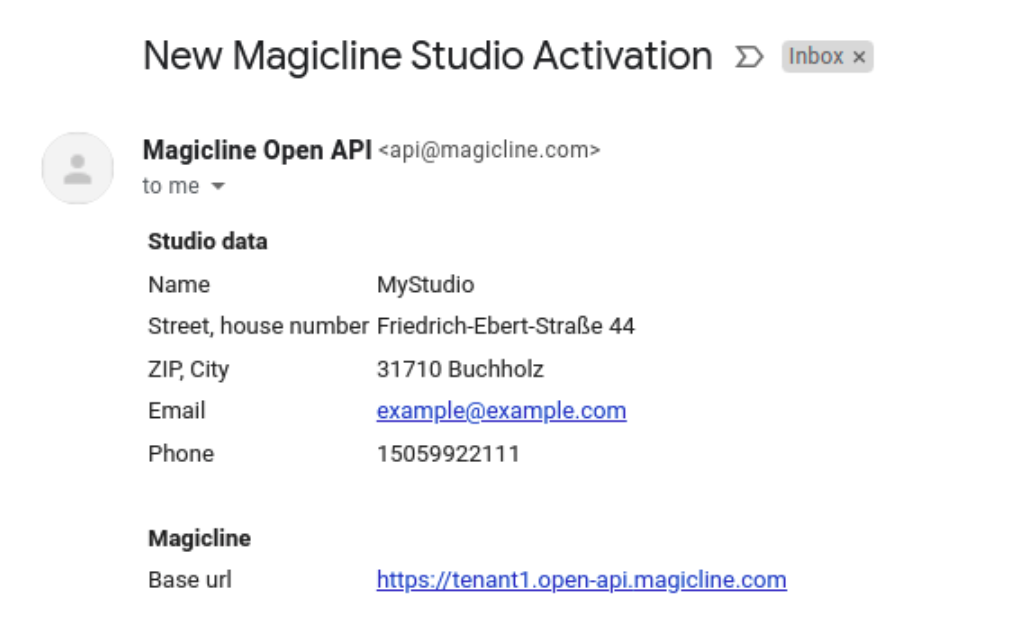The width and height of the screenshot is (1020, 632).
Task: Click the 31710 Buchholz city value
Action: [460, 369]
